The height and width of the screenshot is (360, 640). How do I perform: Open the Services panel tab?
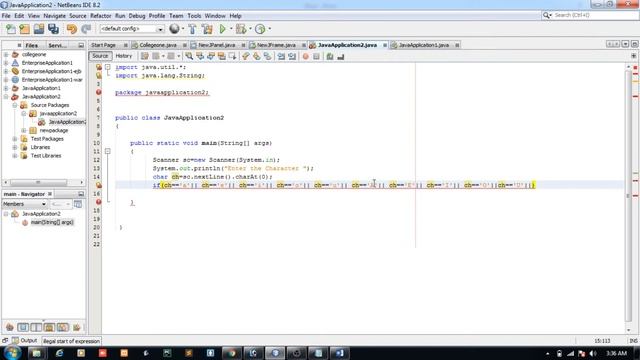[x=57, y=45]
